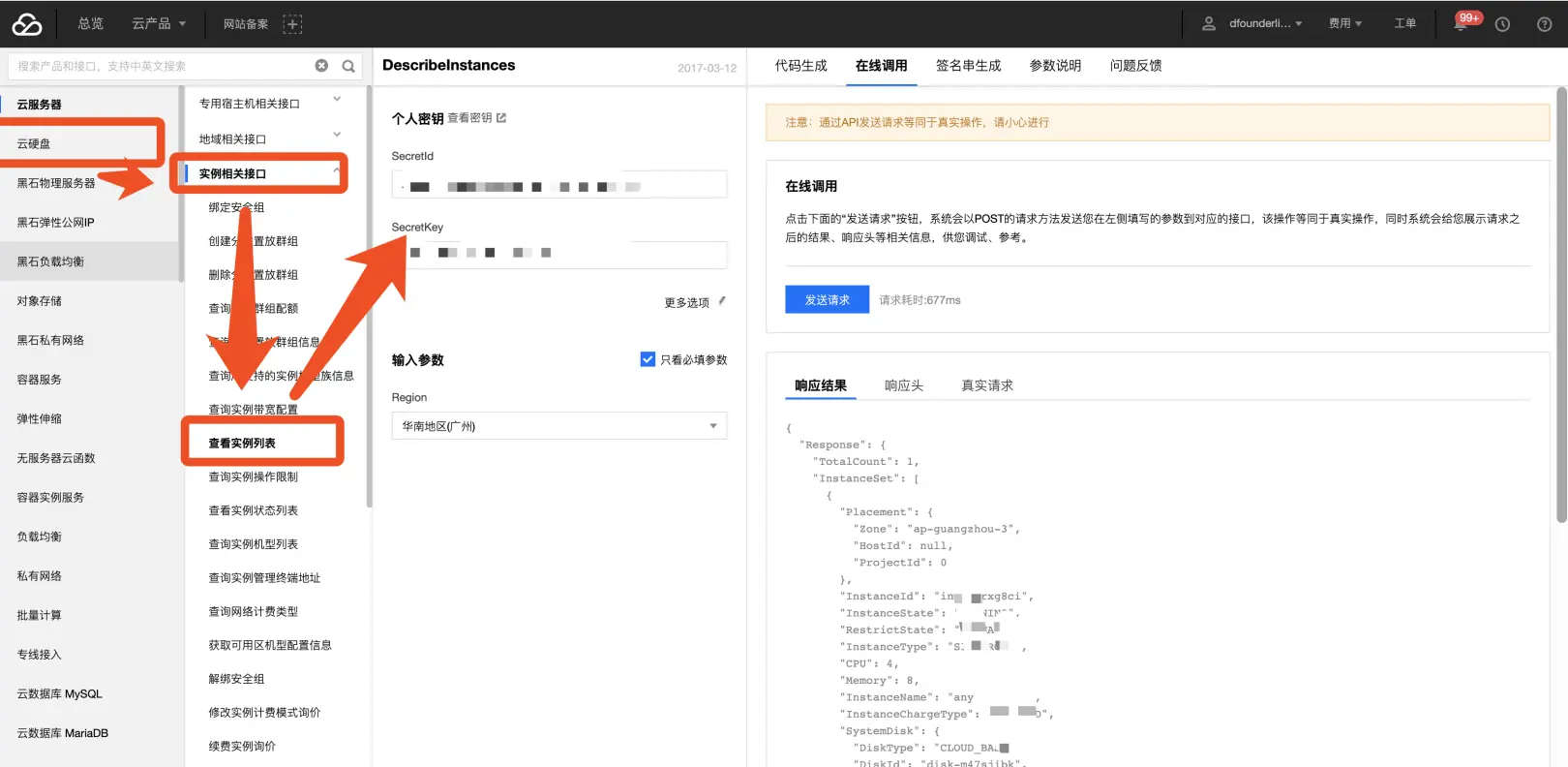Open the 查询实例管理终端地址 API
This screenshot has width=1568, height=767.
(x=264, y=578)
